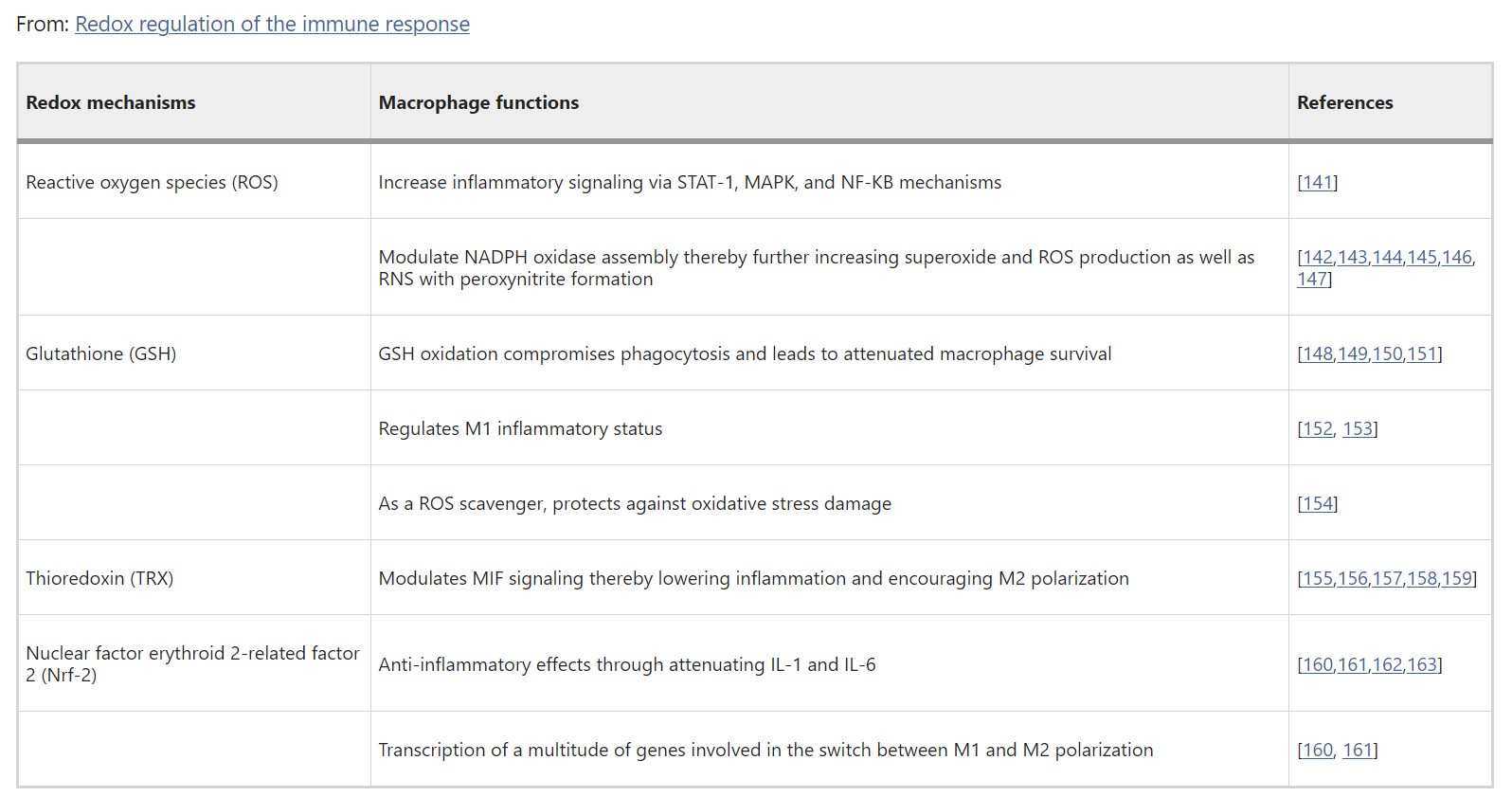Open reference 161 in the M1/M2 transcription row
The height and width of the screenshot is (797, 1512).
coord(1358,751)
